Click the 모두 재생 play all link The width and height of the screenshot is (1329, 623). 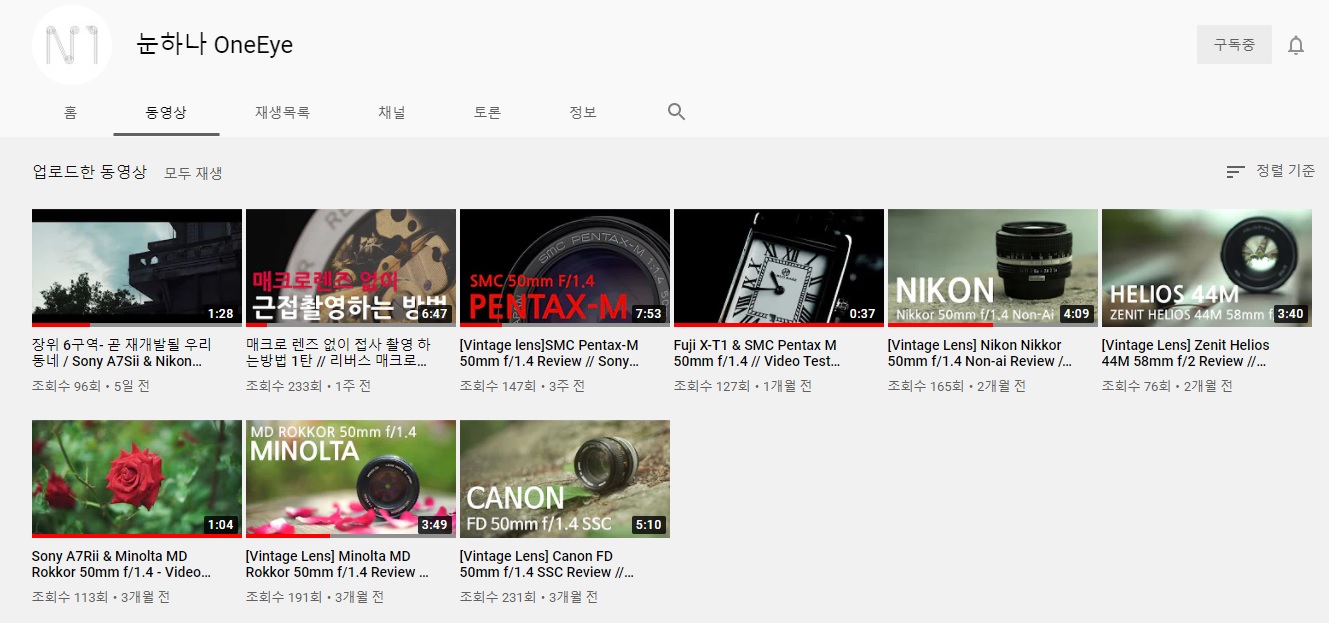click(x=193, y=173)
